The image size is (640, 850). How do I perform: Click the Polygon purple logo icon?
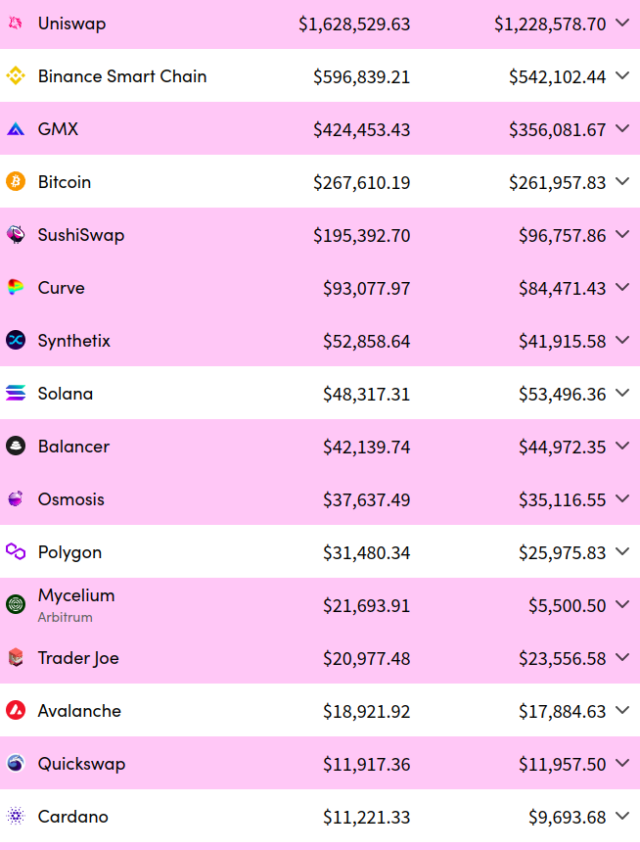(x=15, y=552)
